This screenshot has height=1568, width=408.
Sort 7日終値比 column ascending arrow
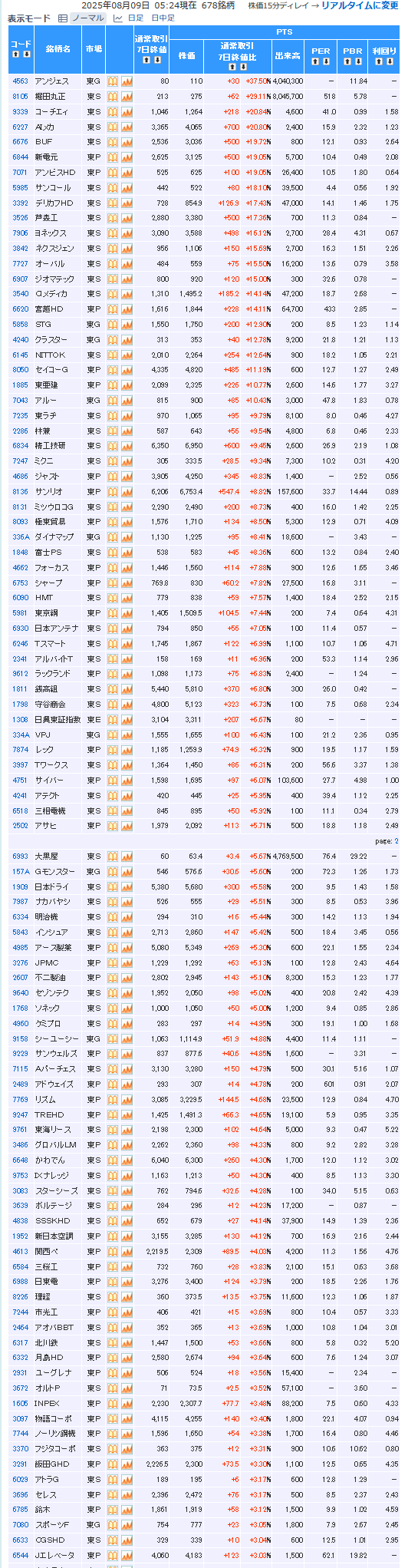232,67
